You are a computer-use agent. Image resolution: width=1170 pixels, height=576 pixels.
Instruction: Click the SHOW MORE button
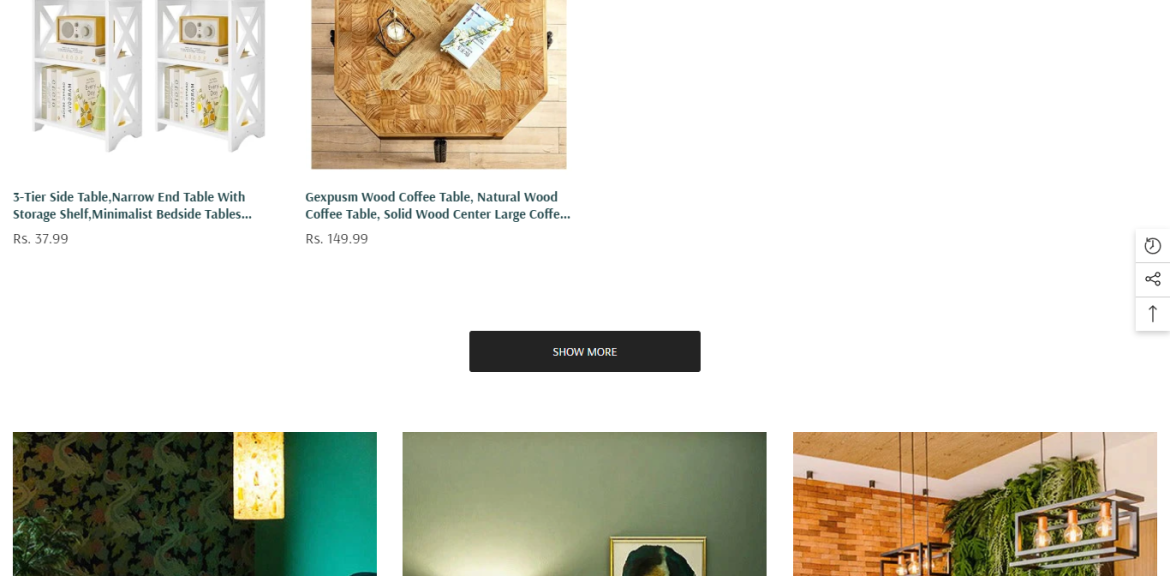(x=584, y=351)
